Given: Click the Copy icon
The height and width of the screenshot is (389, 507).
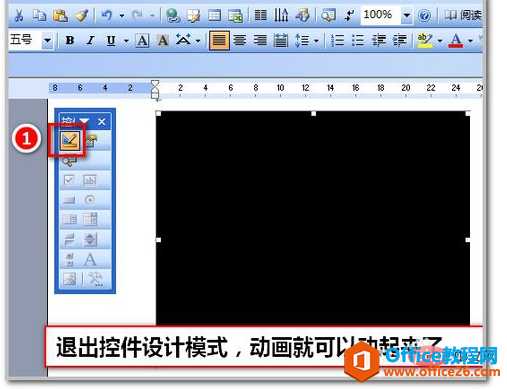Looking at the screenshot, I should [x=39, y=15].
